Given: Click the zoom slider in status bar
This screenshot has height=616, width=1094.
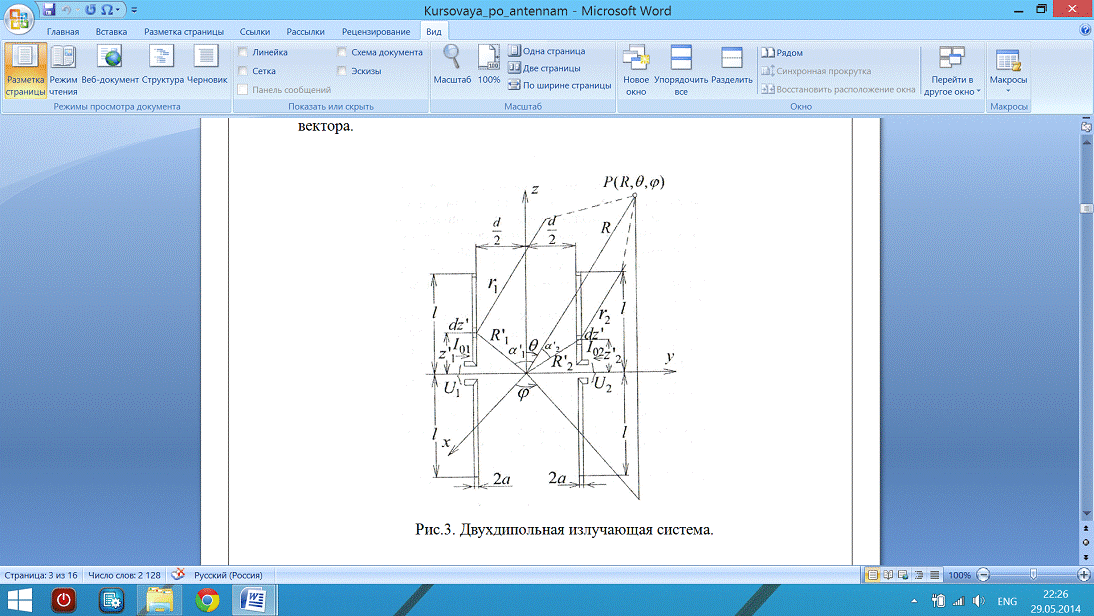Looking at the screenshot, I should click(1033, 575).
